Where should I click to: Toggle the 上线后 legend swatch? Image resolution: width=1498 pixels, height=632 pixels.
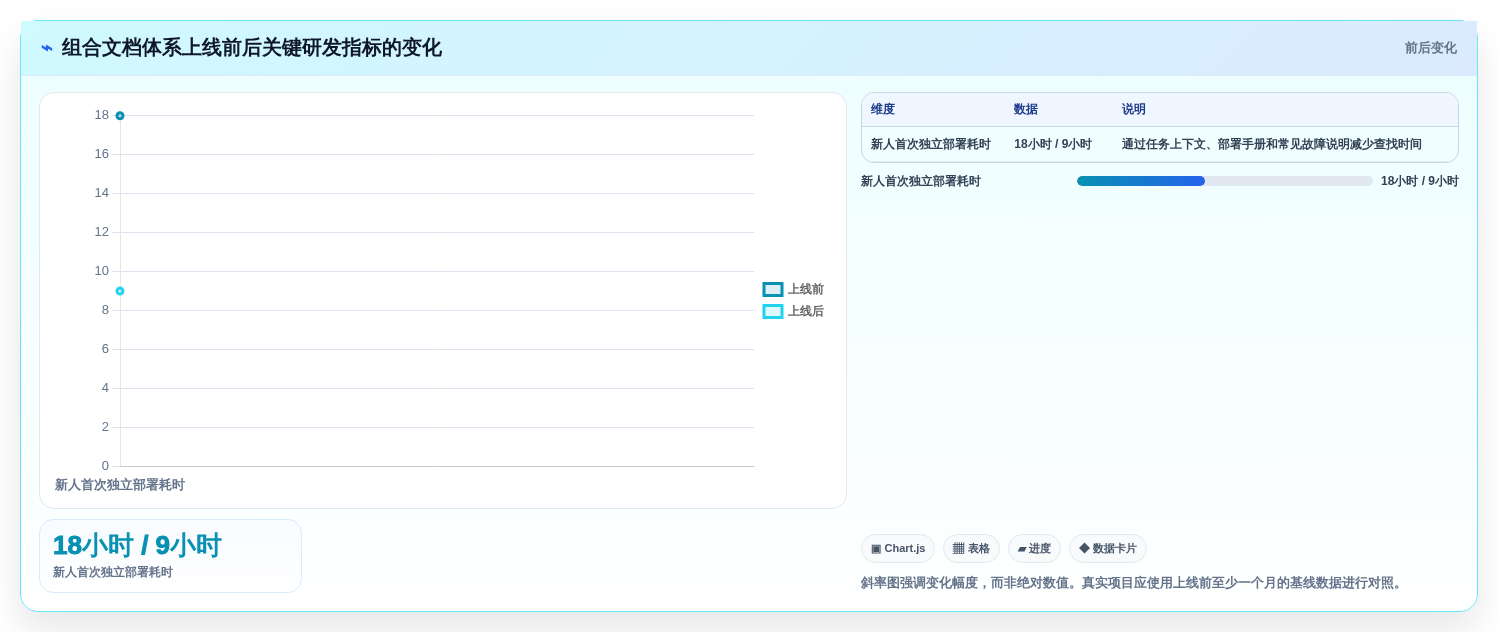pyautogui.click(x=773, y=311)
